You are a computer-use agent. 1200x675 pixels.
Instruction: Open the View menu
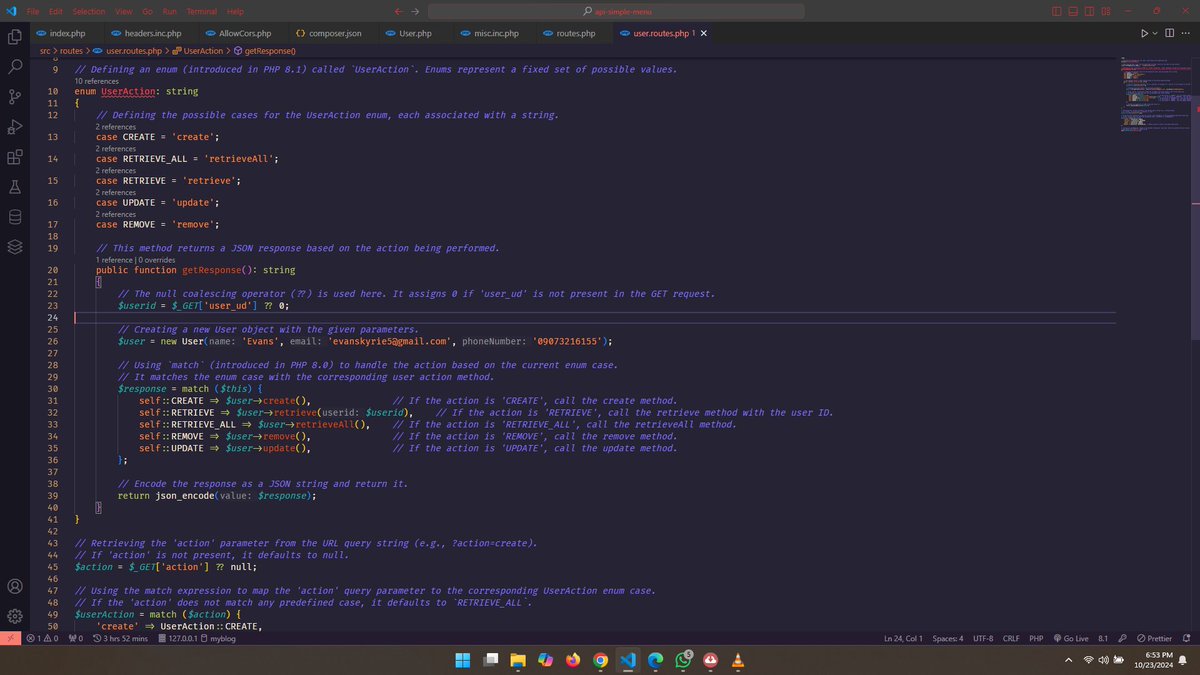point(124,10)
